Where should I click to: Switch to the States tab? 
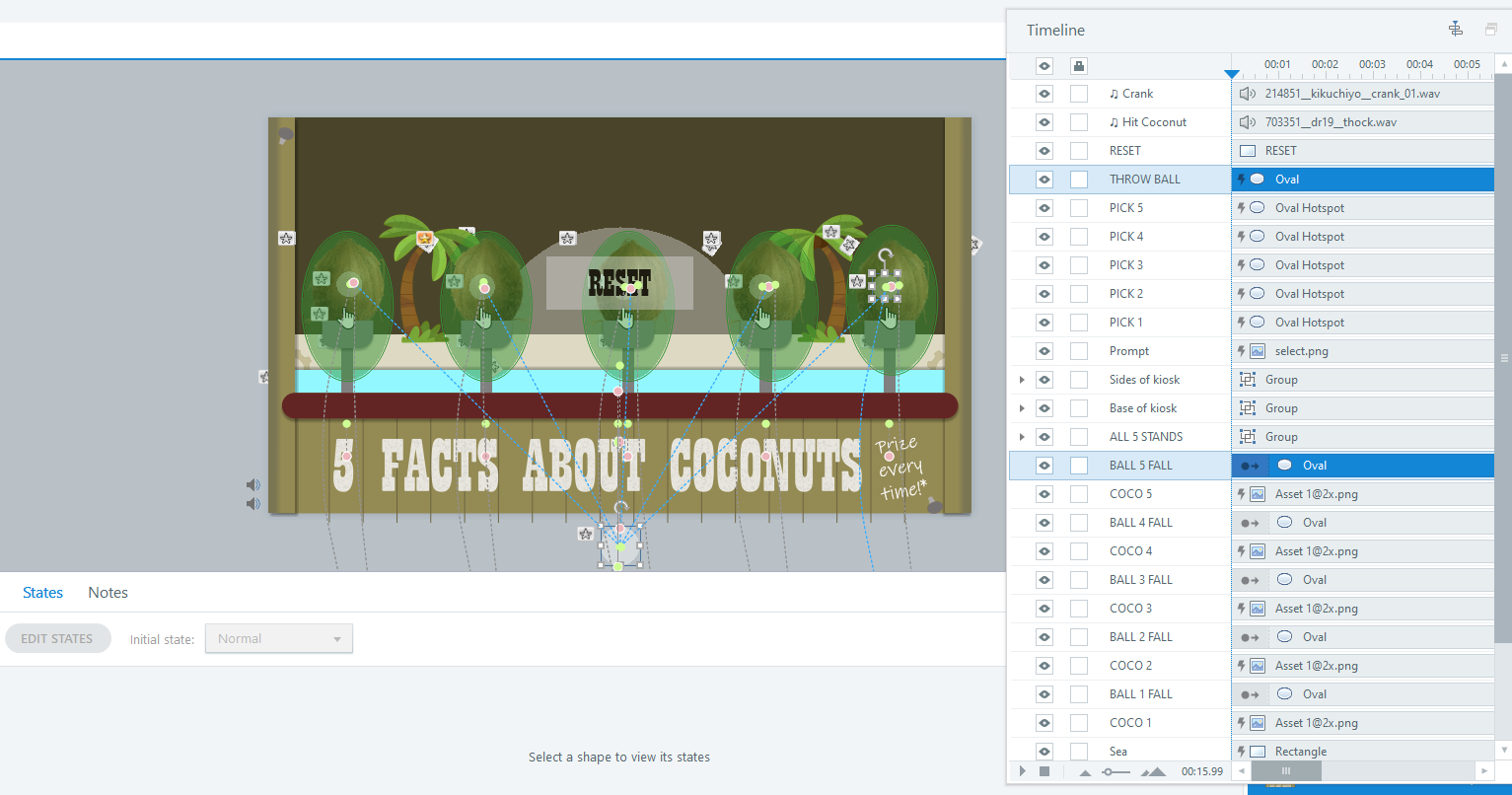click(42, 593)
